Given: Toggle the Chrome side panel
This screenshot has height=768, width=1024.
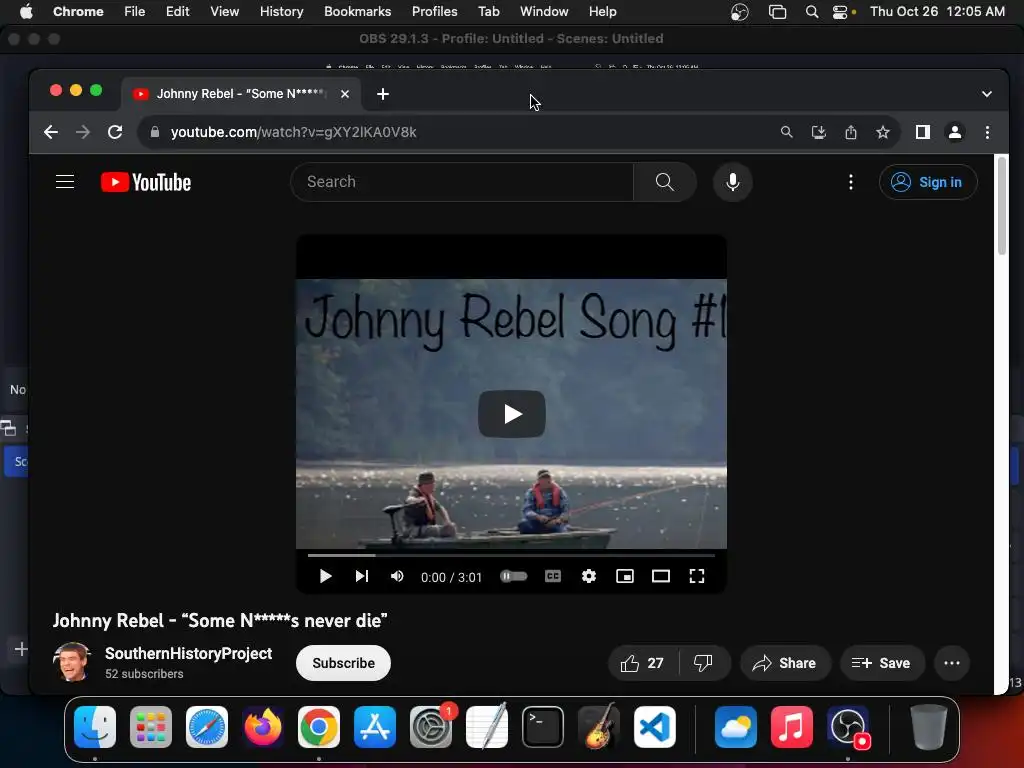Looking at the screenshot, I should (923, 132).
